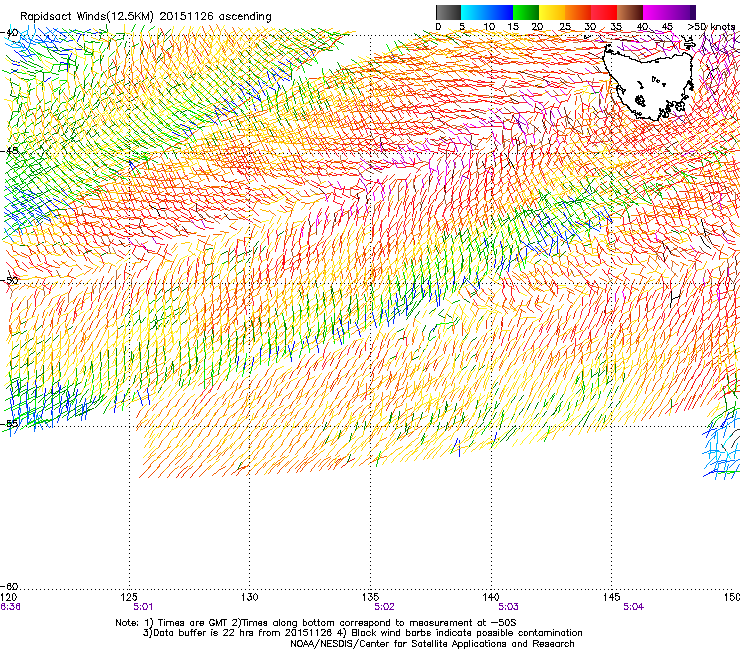This screenshot has height=650, width=740.
Task: Pick the brown 35-40 knots legend color
Action: pos(630,12)
